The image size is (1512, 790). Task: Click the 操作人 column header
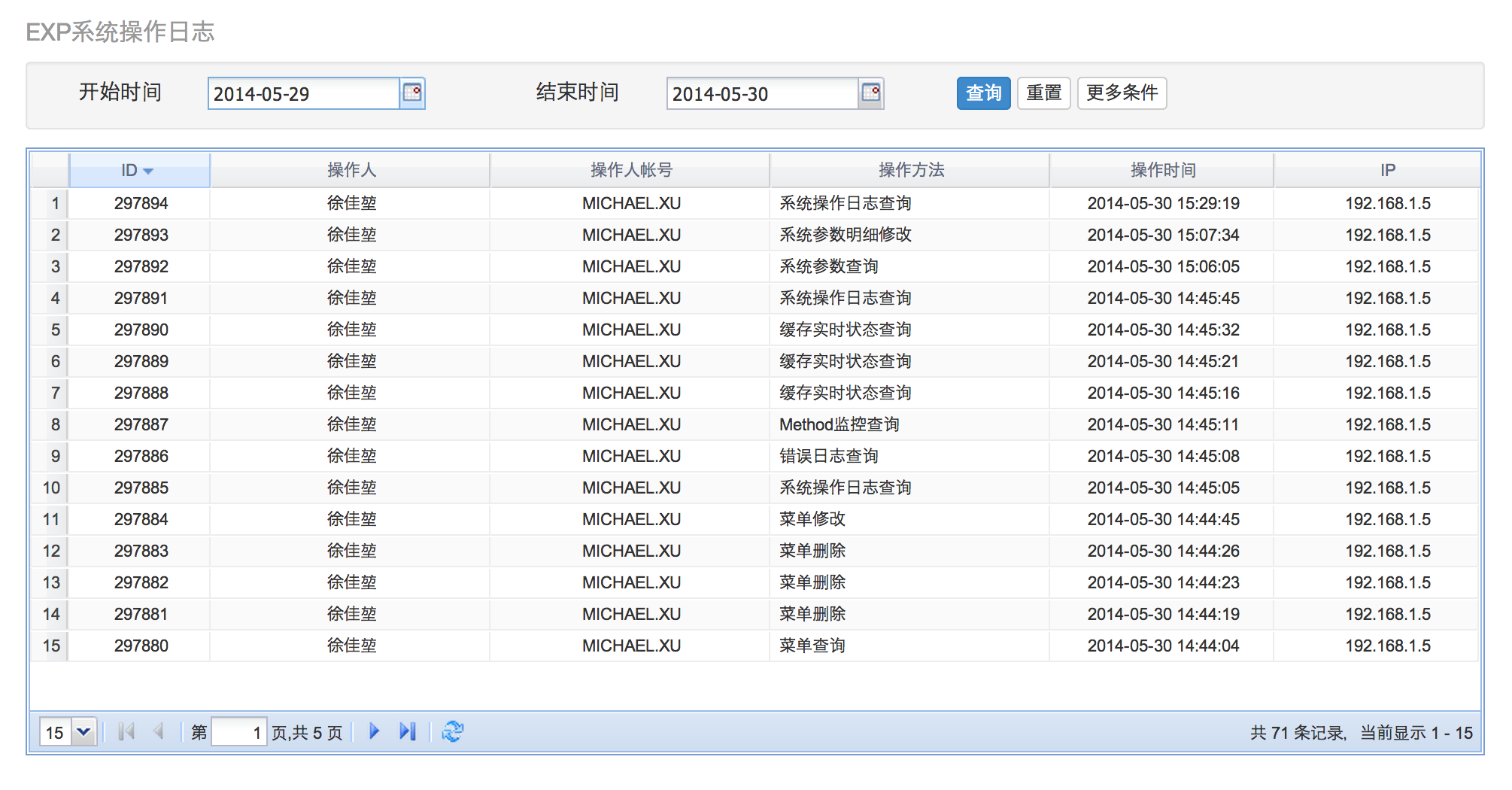click(x=351, y=170)
